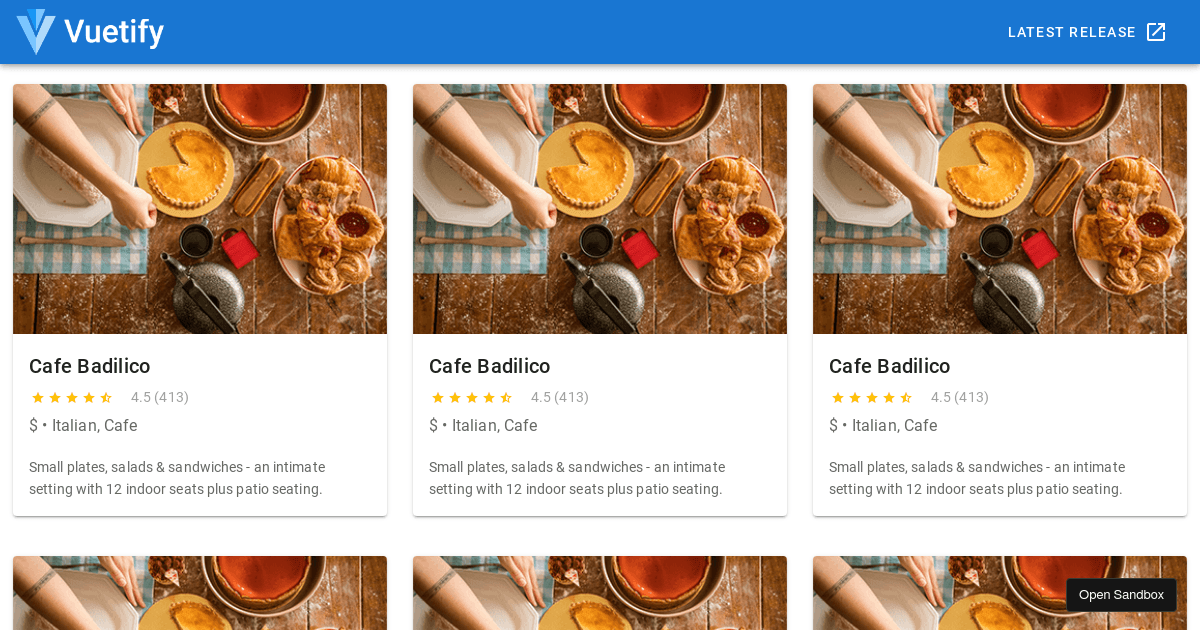Click the third star in right top card's rating
The height and width of the screenshot is (630, 1200).
click(x=872, y=398)
